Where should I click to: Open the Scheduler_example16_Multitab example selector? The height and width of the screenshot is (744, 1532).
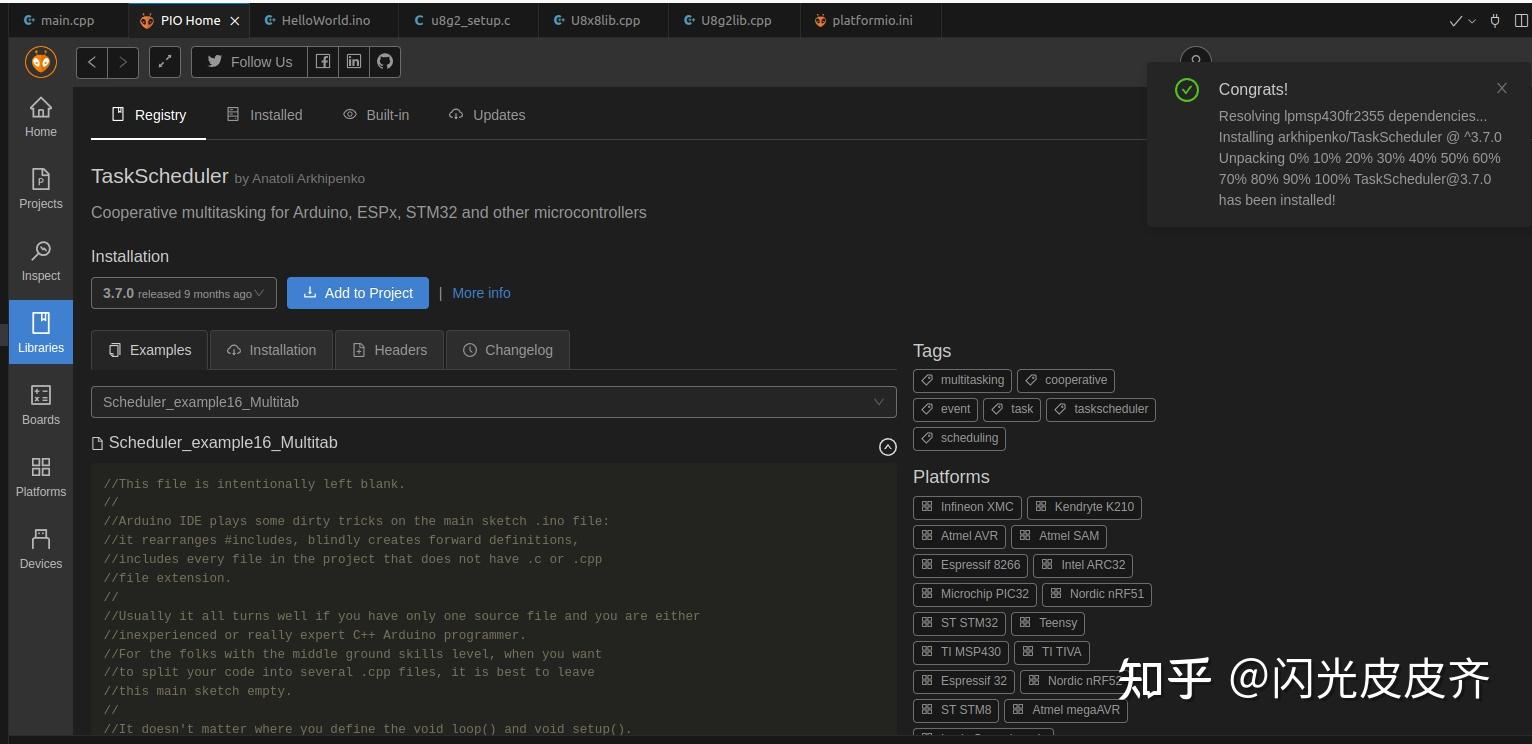click(x=493, y=401)
